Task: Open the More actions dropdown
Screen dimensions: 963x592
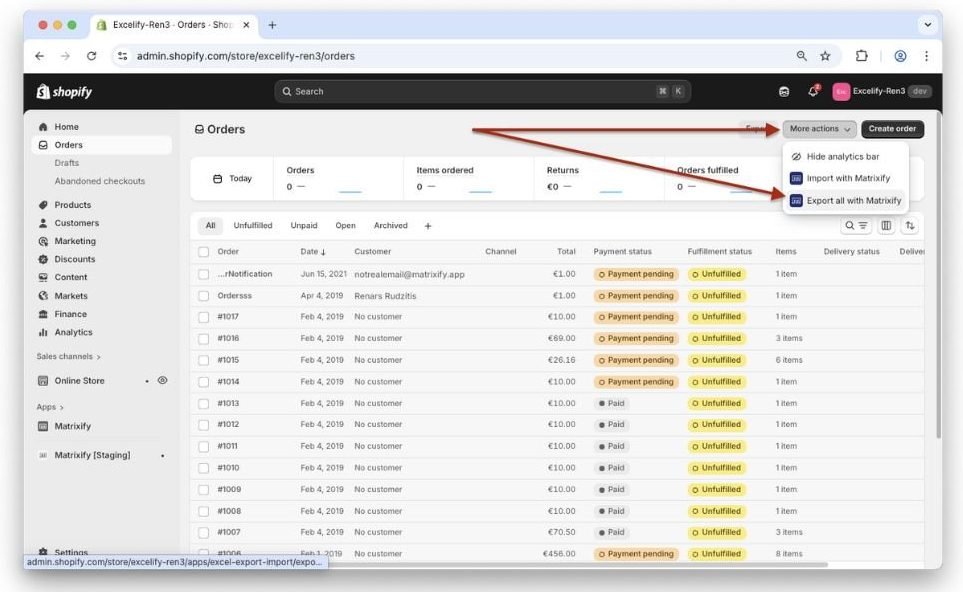Action: (819, 129)
